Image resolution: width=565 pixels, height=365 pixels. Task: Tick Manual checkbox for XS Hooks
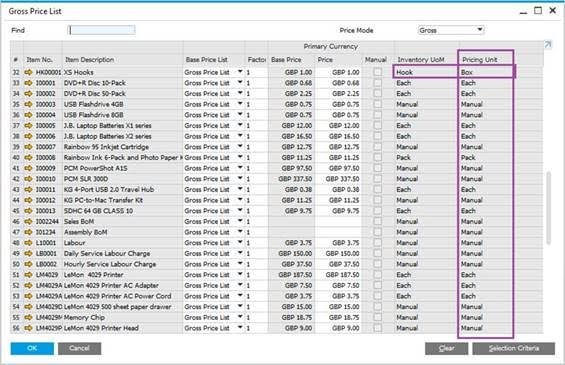pos(377,72)
